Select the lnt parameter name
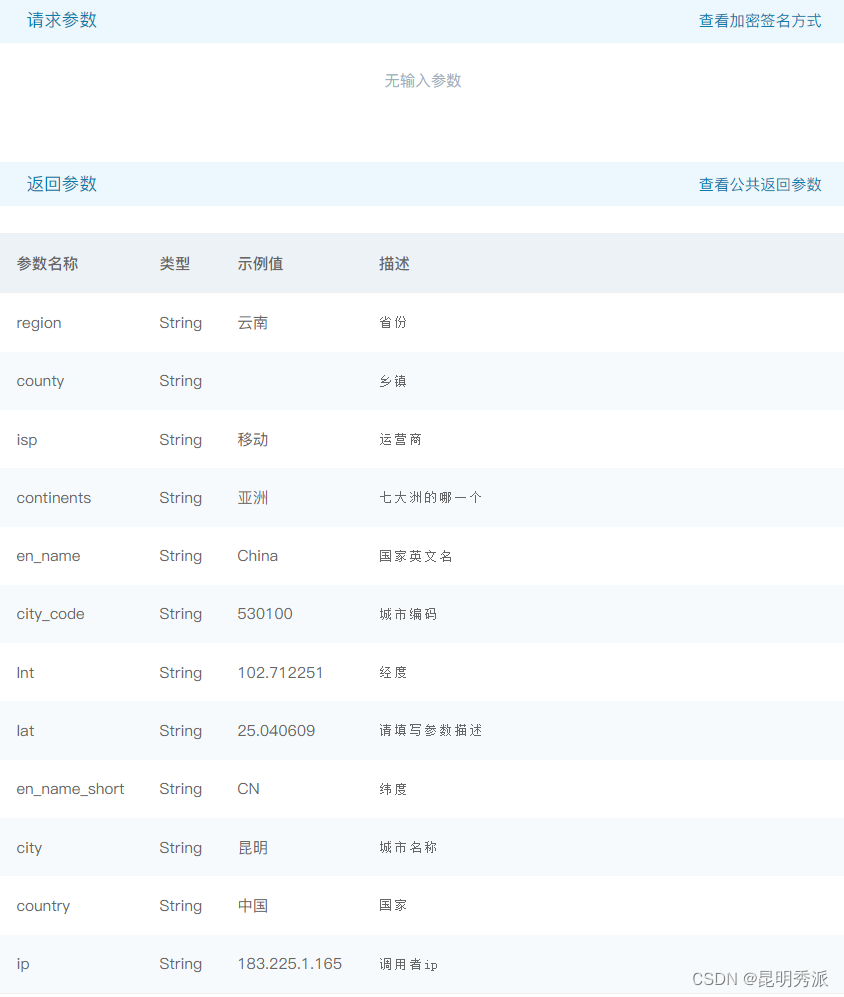844x997 pixels. [25, 673]
